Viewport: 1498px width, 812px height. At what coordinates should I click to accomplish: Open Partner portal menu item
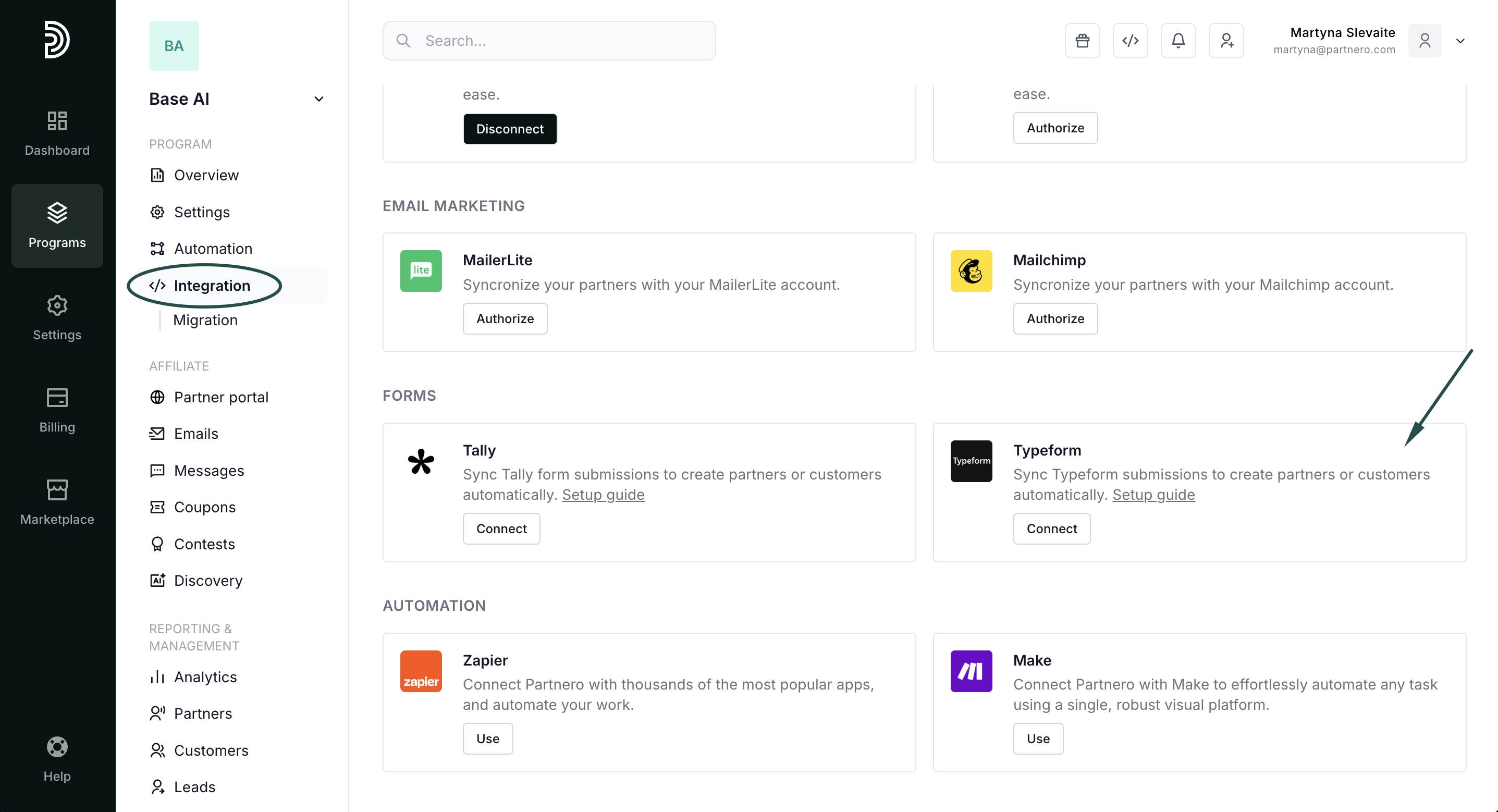tap(221, 397)
